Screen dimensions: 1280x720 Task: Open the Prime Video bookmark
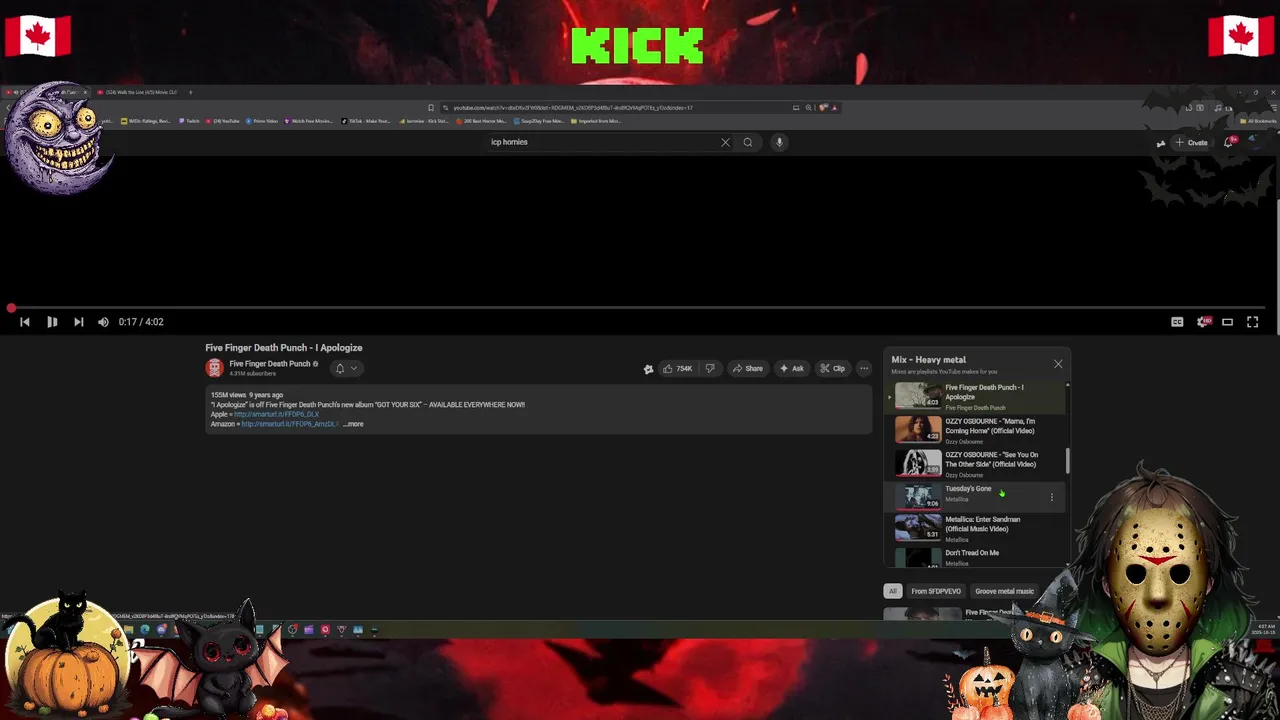pyautogui.click(x=262, y=121)
